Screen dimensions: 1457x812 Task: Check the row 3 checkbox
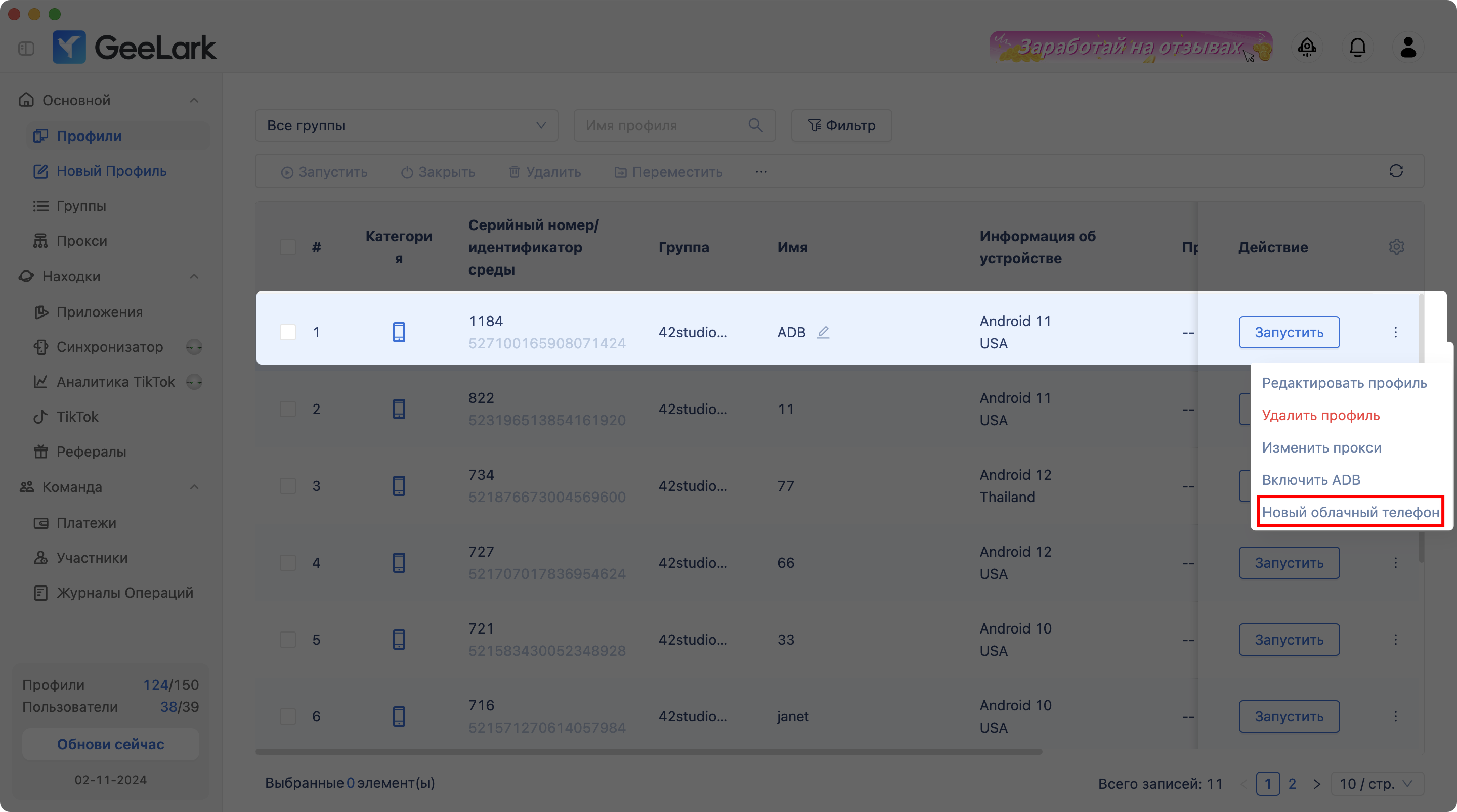tap(288, 486)
